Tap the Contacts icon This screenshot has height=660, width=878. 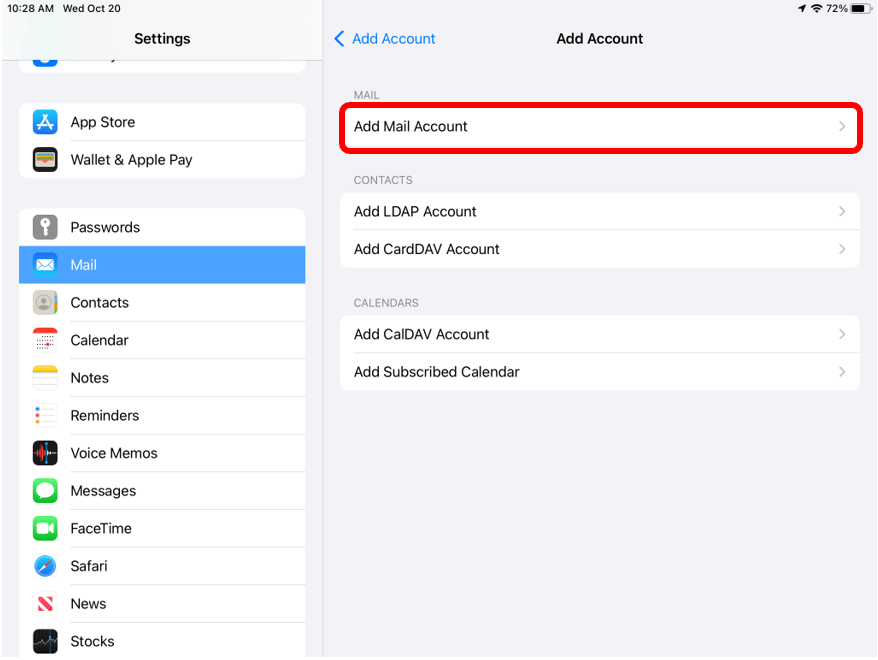coord(45,302)
